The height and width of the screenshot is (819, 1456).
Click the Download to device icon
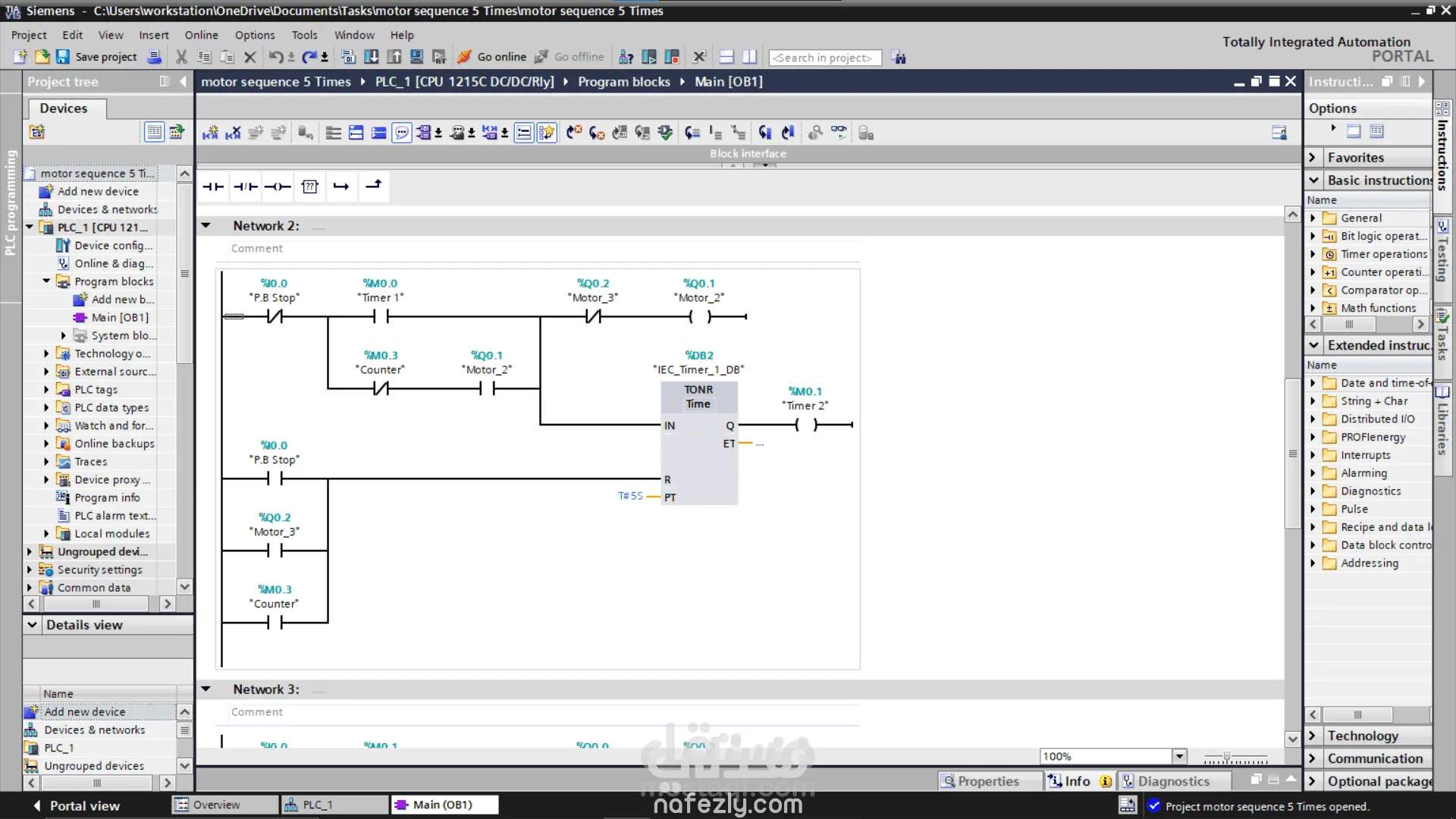pyautogui.click(x=371, y=57)
